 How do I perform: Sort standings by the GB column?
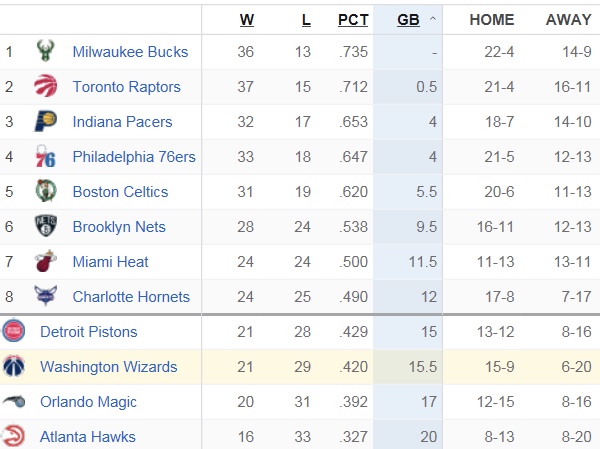[408, 19]
